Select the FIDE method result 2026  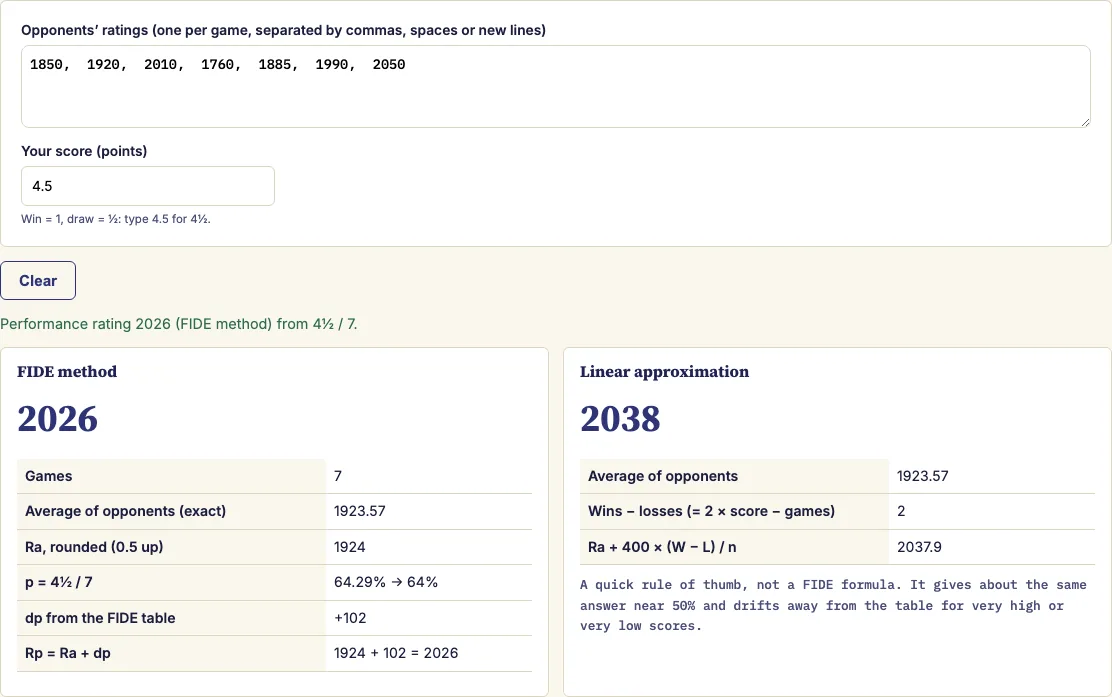(57, 418)
